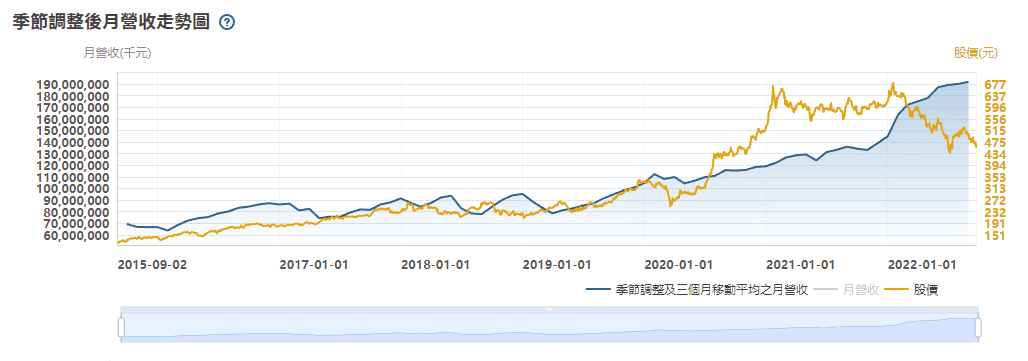Click the stock price peak near 2021-01-01
This screenshot has height=361, width=1028.
coord(774,86)
